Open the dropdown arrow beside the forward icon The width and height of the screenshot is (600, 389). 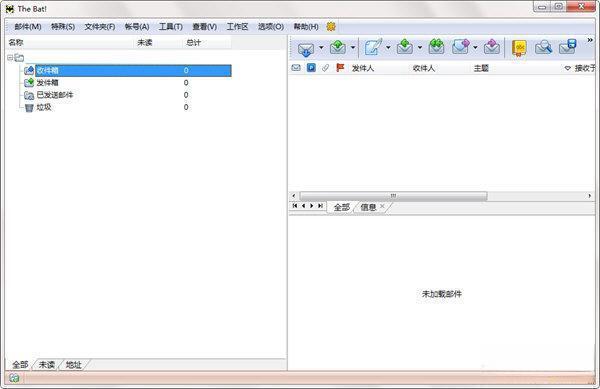475,48
